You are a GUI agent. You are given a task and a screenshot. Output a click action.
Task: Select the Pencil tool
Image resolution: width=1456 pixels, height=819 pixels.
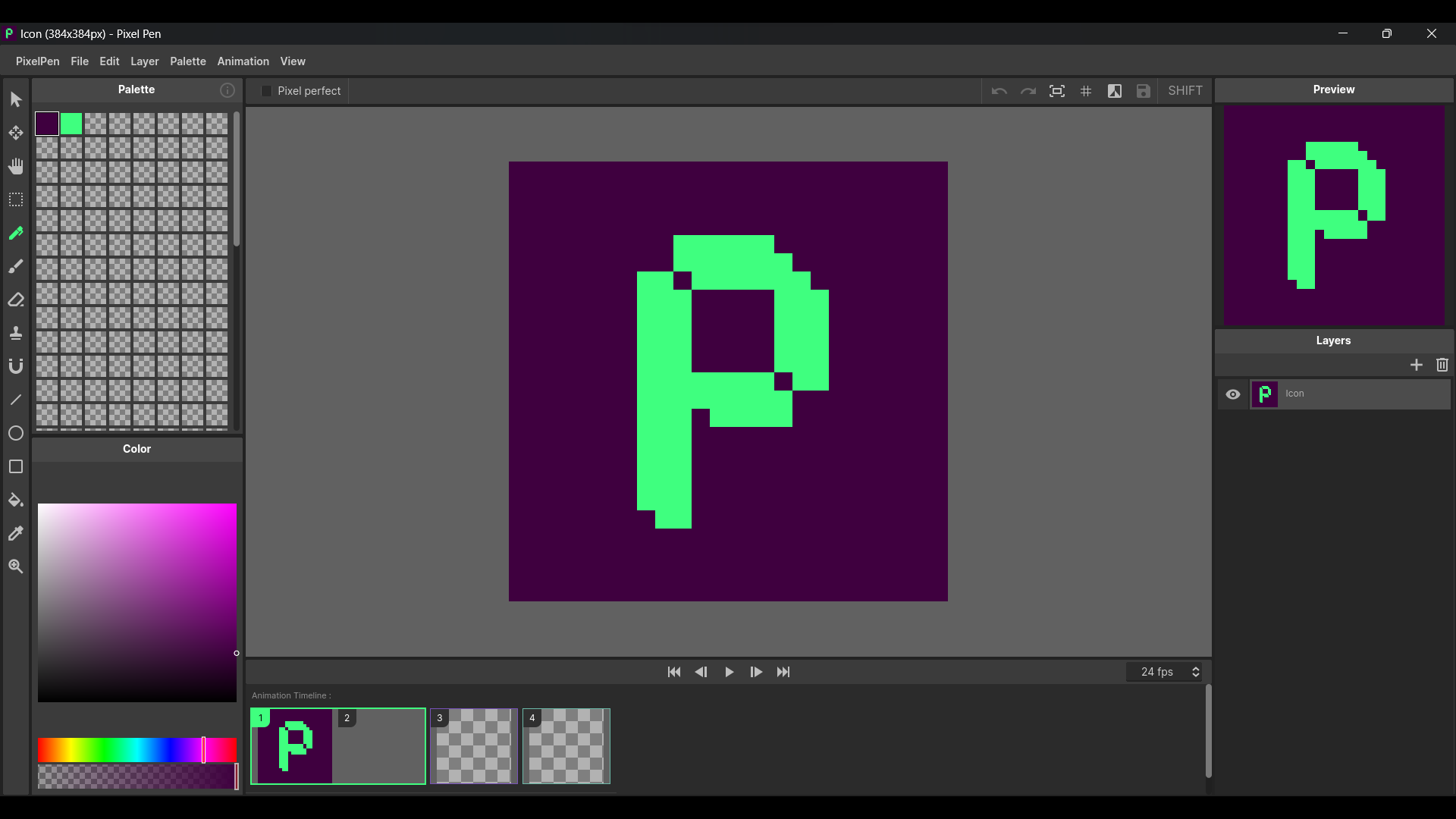click(16, 233)
